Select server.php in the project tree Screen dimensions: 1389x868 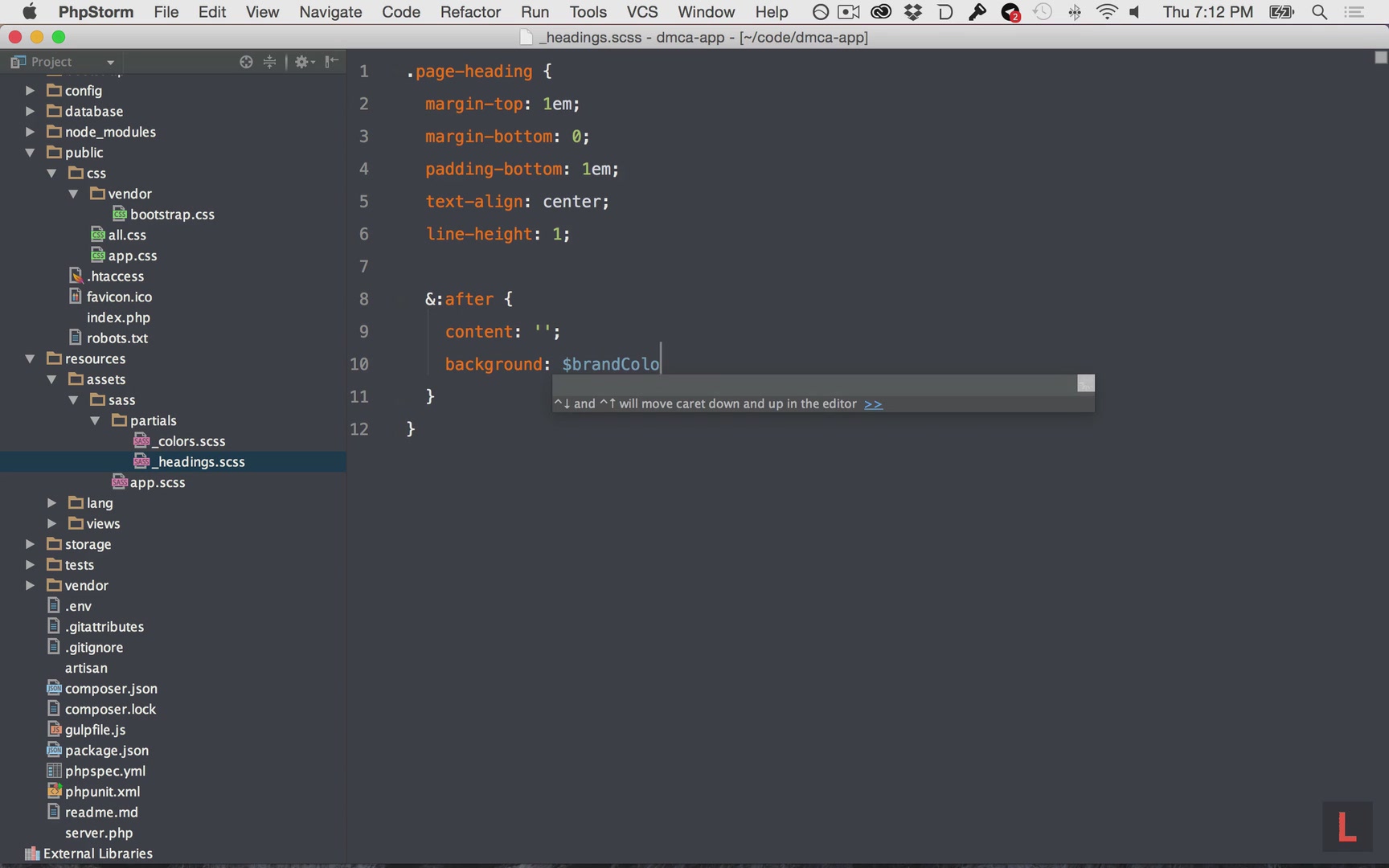pyautogui.click(x=99, y=833)
